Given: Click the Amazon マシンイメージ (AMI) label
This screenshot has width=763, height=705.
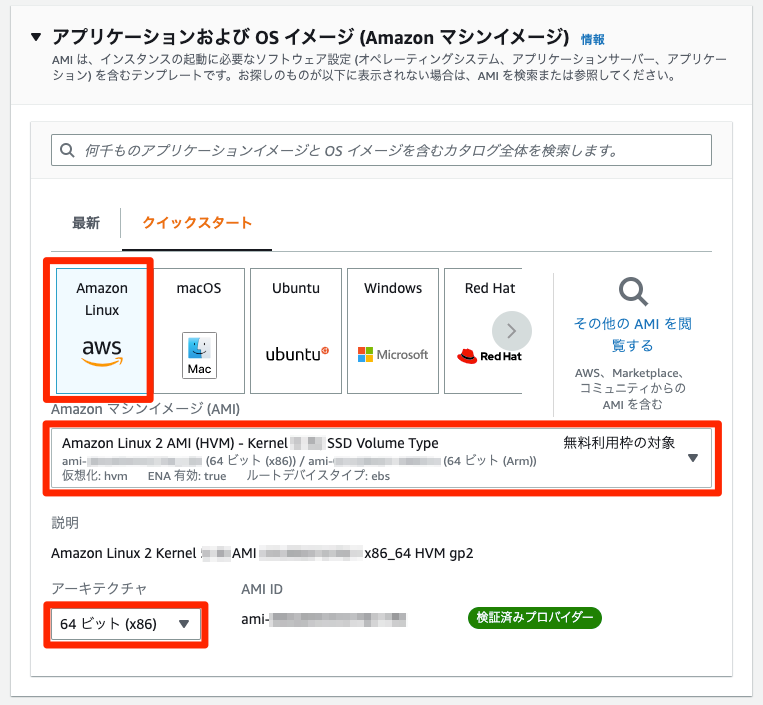Looking at the screenshot, I should [x=145, y=409].
